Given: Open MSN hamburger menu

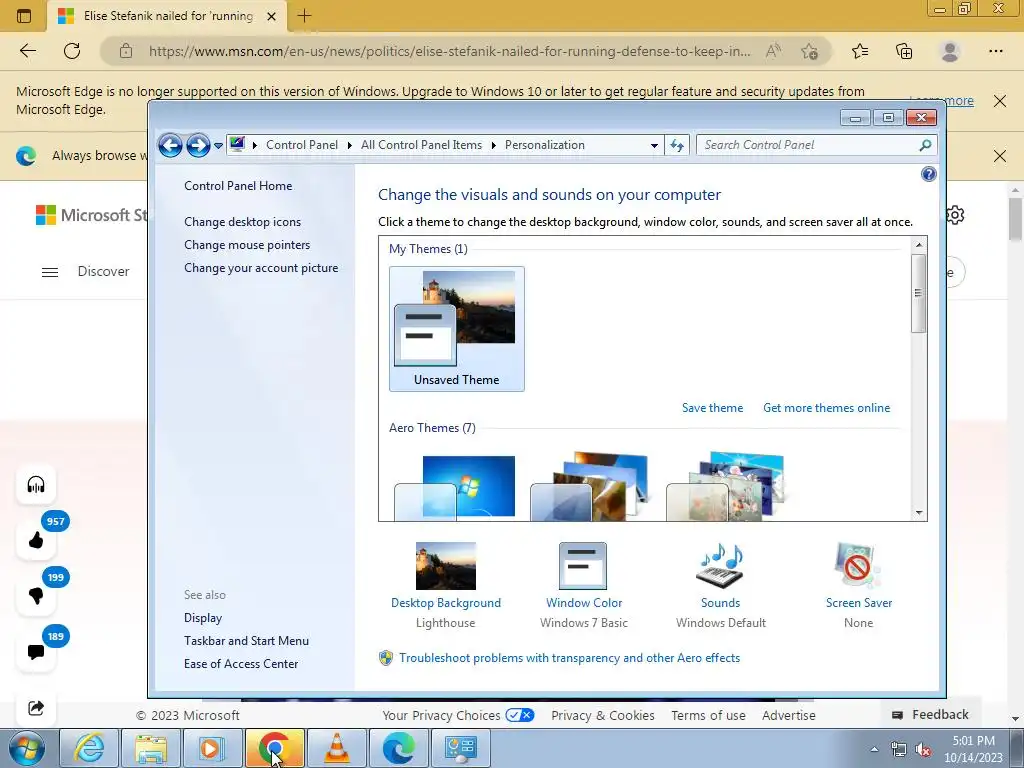Looking at the screenshot, I should click(50, 272).
